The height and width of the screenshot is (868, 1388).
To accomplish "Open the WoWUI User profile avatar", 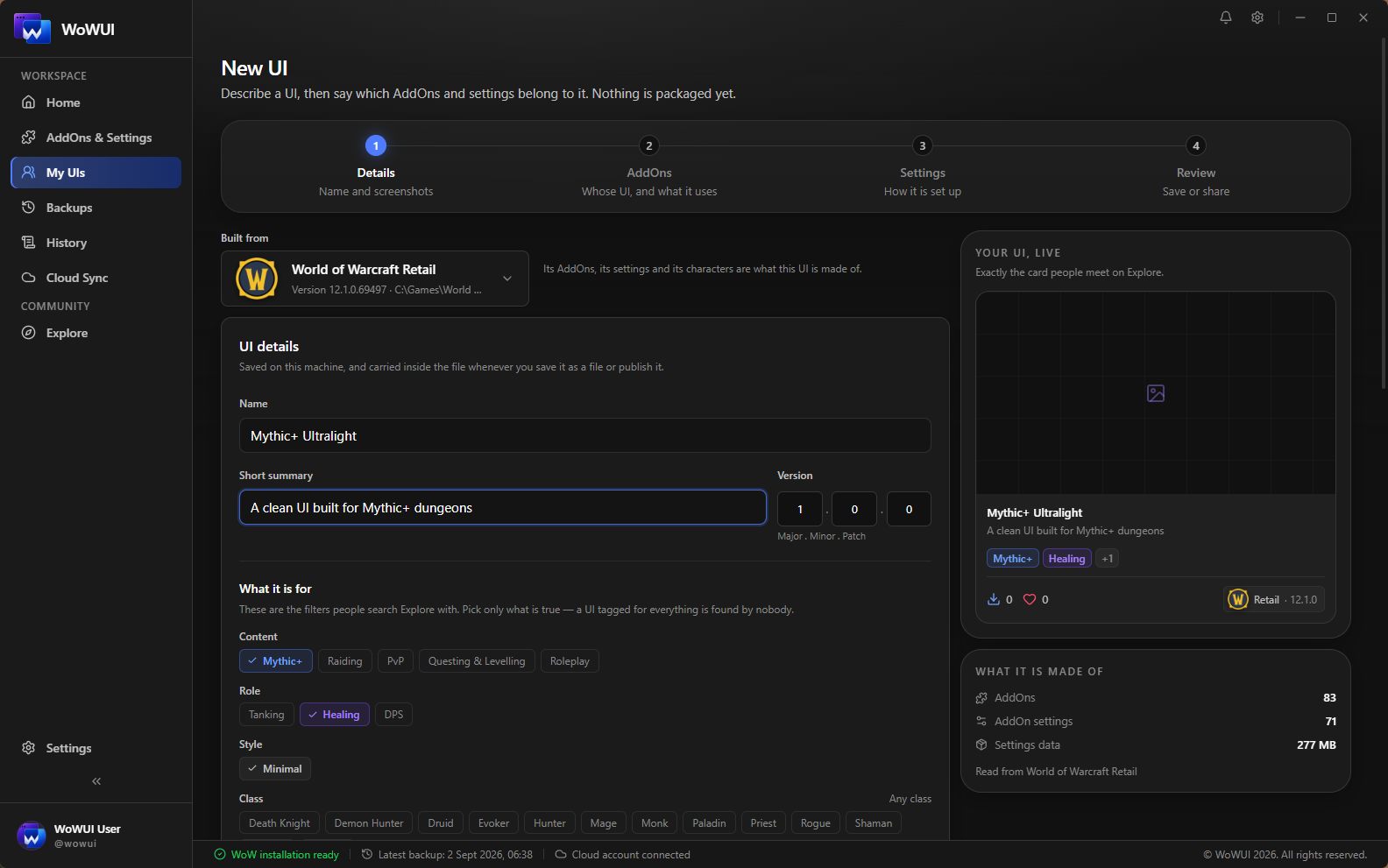I will (32, 836).
